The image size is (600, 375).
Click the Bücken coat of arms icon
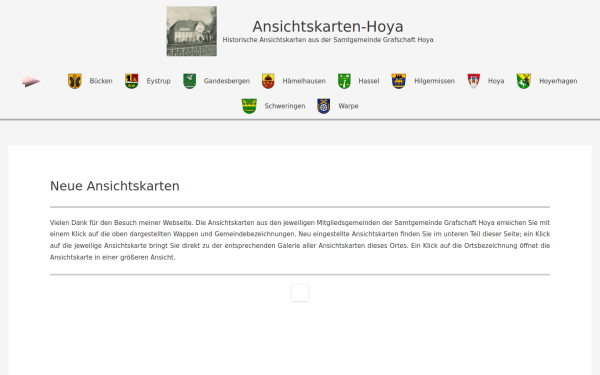pos(75,81)
